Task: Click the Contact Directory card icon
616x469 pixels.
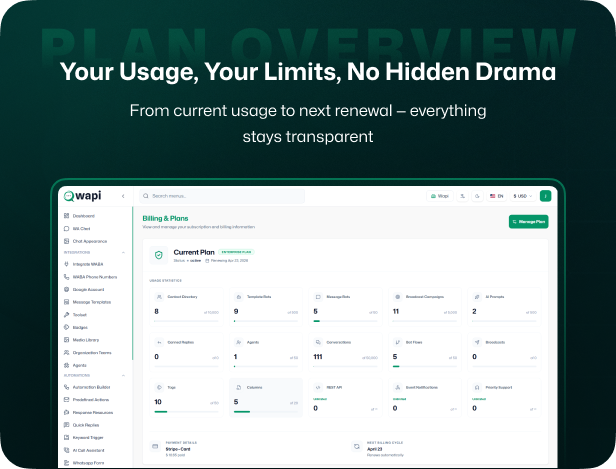Action: [x=159, y=297]
